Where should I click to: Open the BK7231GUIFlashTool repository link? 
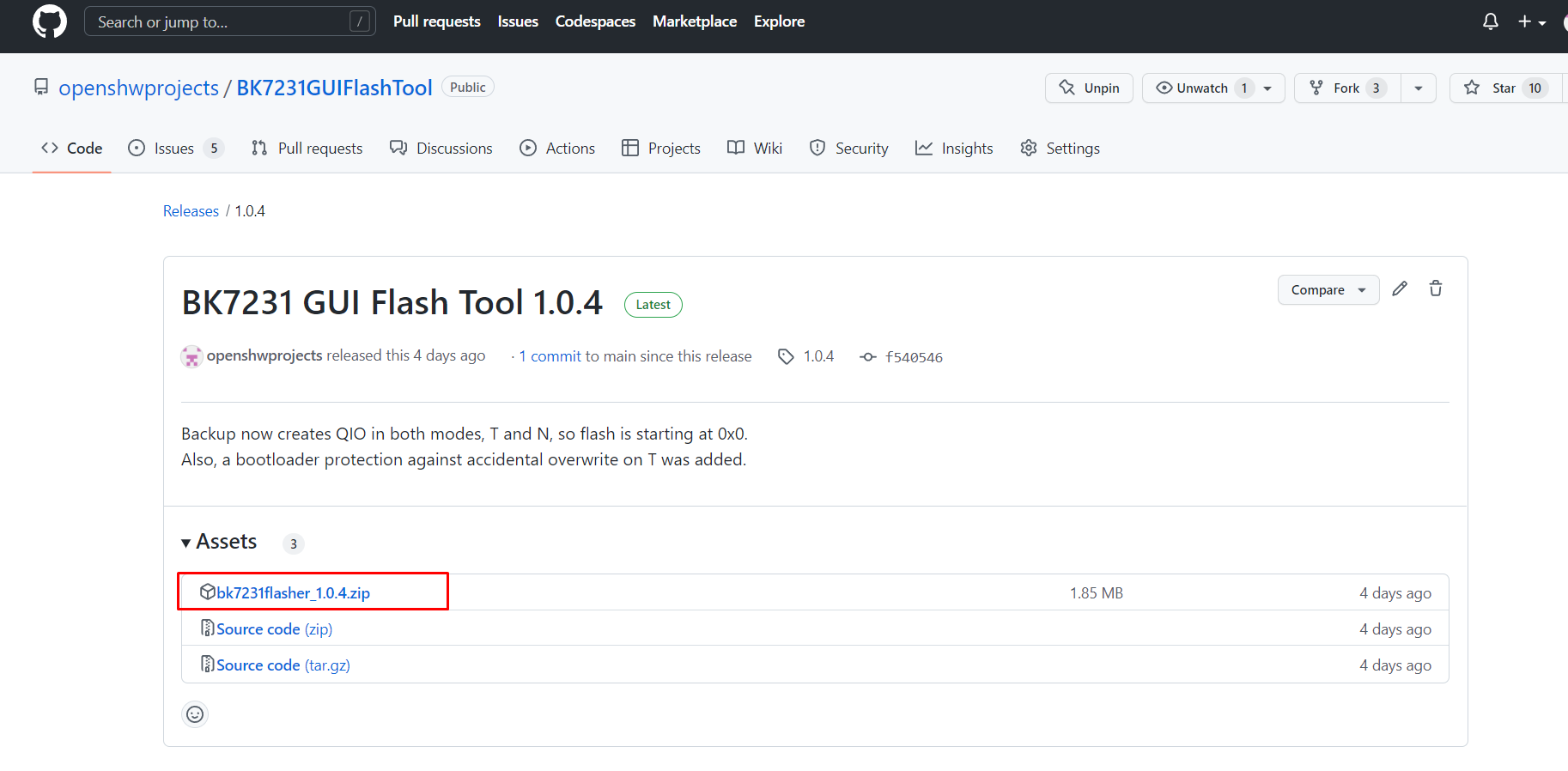pyautogui.click(x=334, y=88)
